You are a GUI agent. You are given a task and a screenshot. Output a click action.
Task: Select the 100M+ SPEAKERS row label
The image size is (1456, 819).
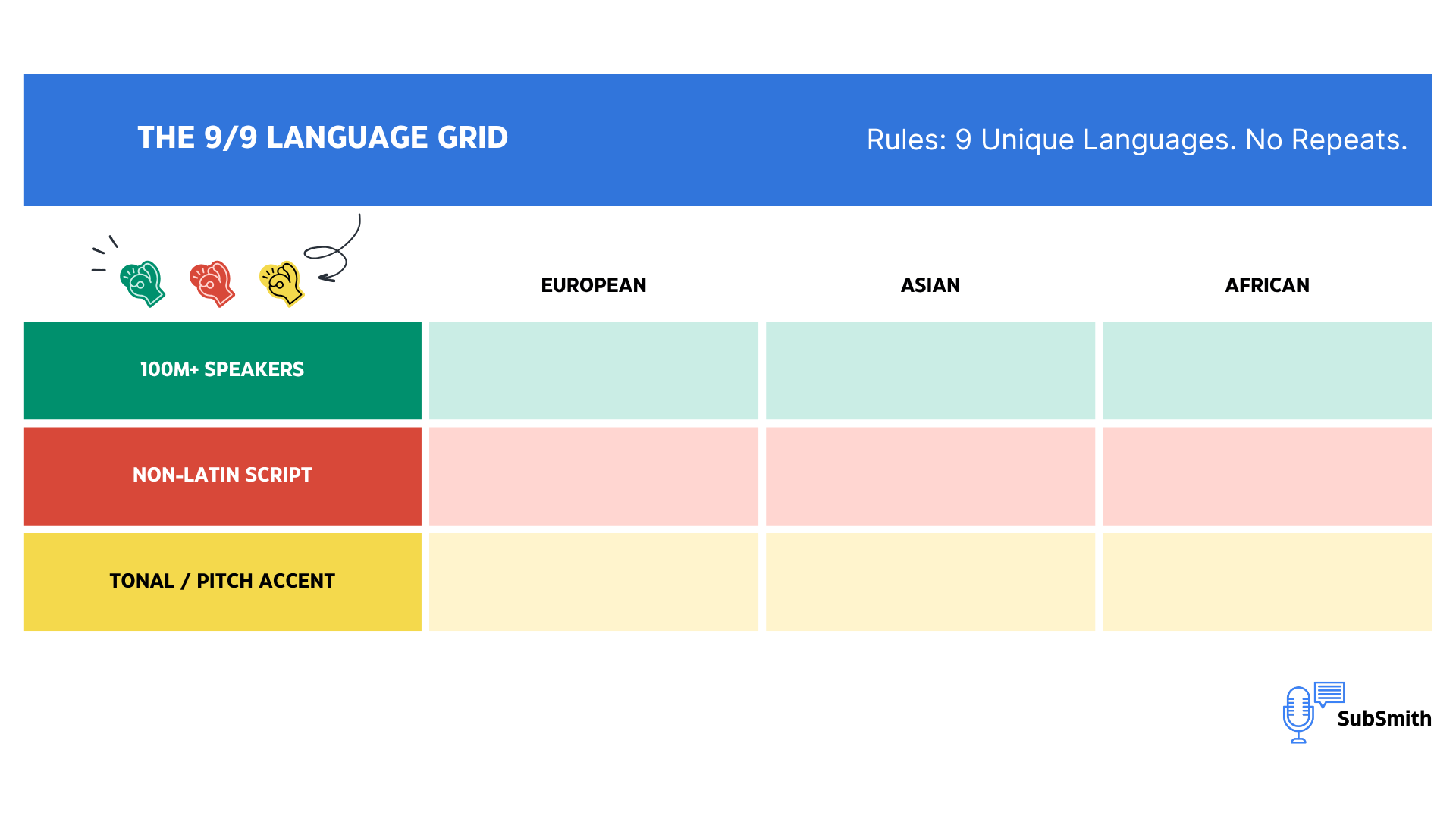pyautogui.click(x=222, y=370)
